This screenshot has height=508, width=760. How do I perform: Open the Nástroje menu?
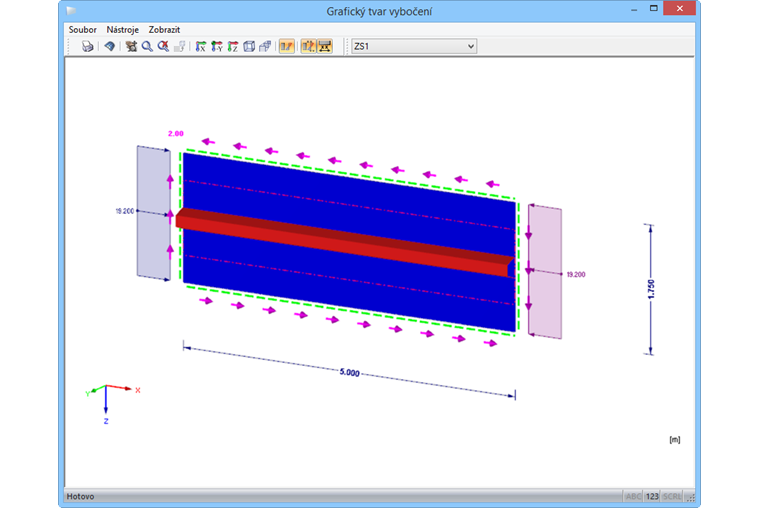(123, 30)
